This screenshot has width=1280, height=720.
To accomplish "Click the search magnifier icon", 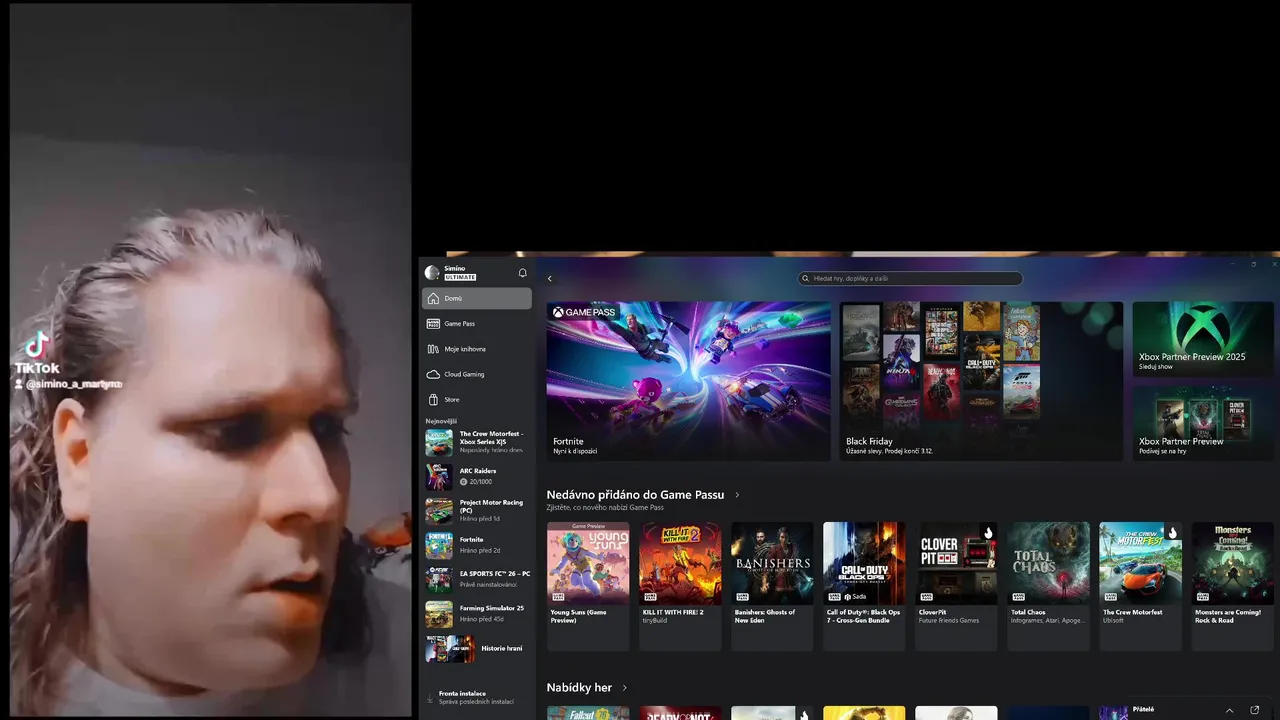I will point(805,279).
